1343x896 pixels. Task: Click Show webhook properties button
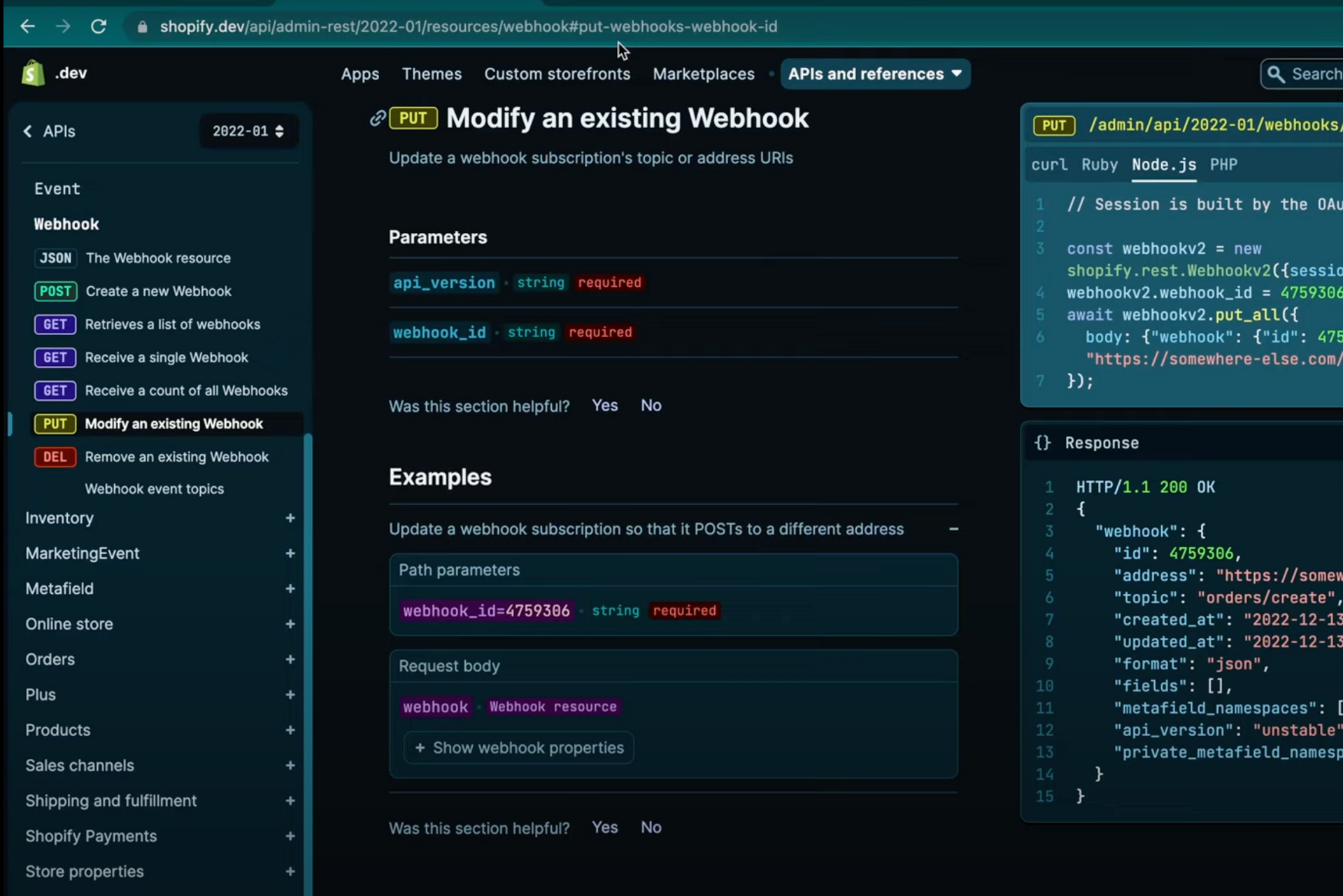(519, 748)
